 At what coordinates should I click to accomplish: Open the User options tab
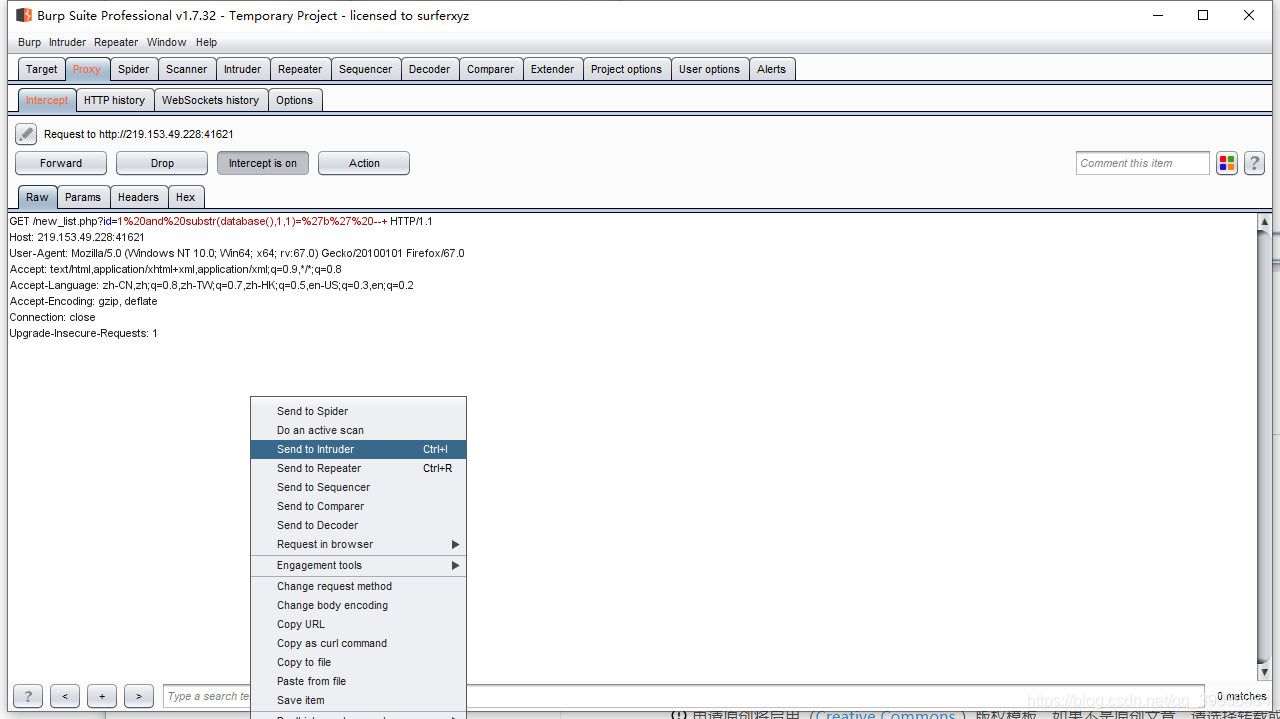tap(709, 69)
